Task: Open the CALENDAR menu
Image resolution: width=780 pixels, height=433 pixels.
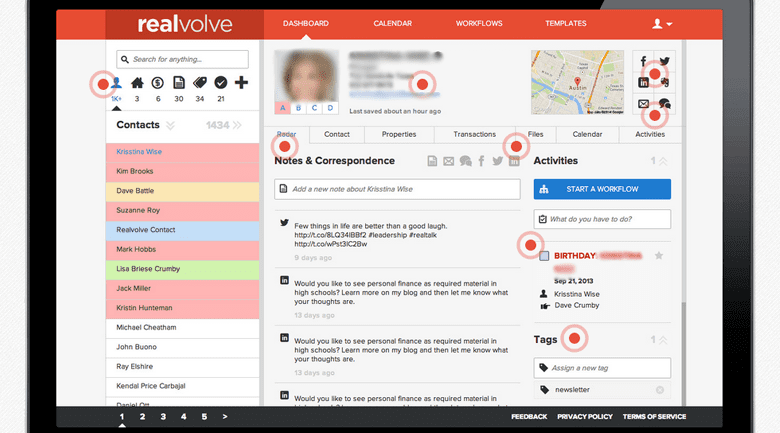Action: pyautogui.click(x=392, y=23)
